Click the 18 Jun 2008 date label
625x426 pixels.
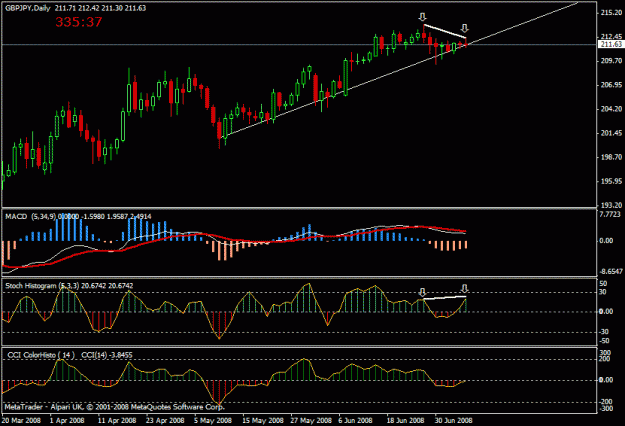click(x=405, y=420)
